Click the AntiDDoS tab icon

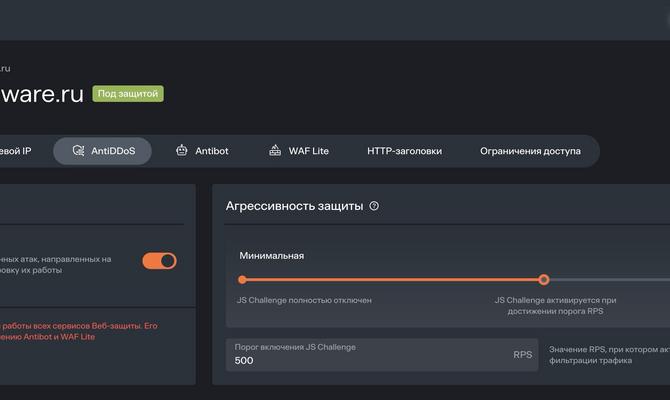(x=79, y=151)
